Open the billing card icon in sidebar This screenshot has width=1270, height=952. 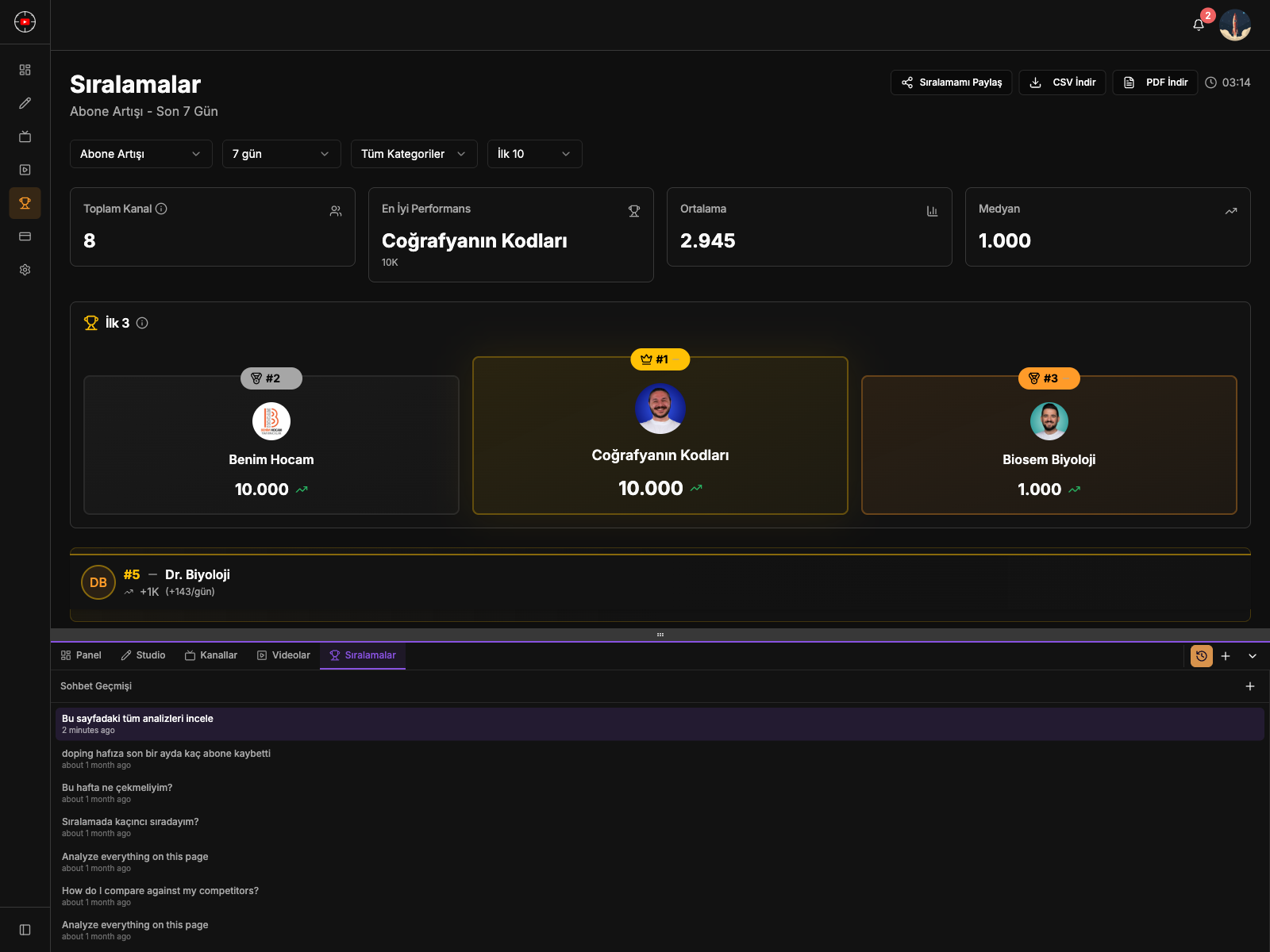(x=25, y=236)
